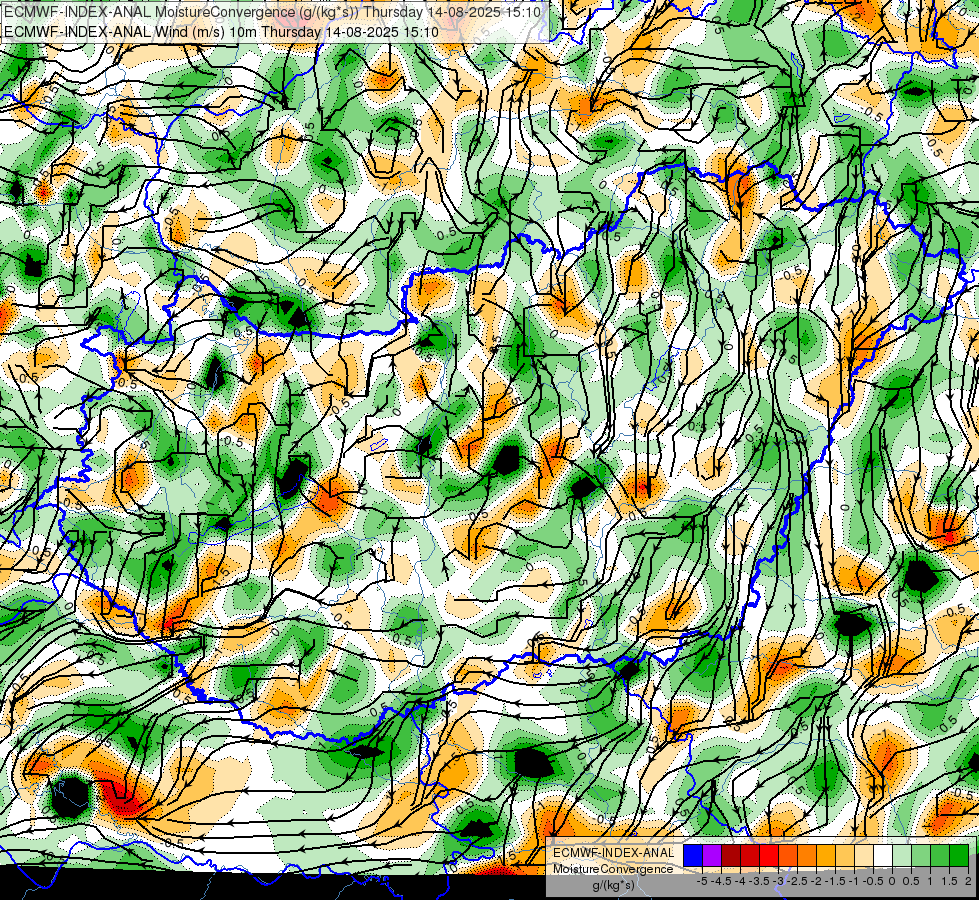Click the palest green legend swatch

coord(902,855)
